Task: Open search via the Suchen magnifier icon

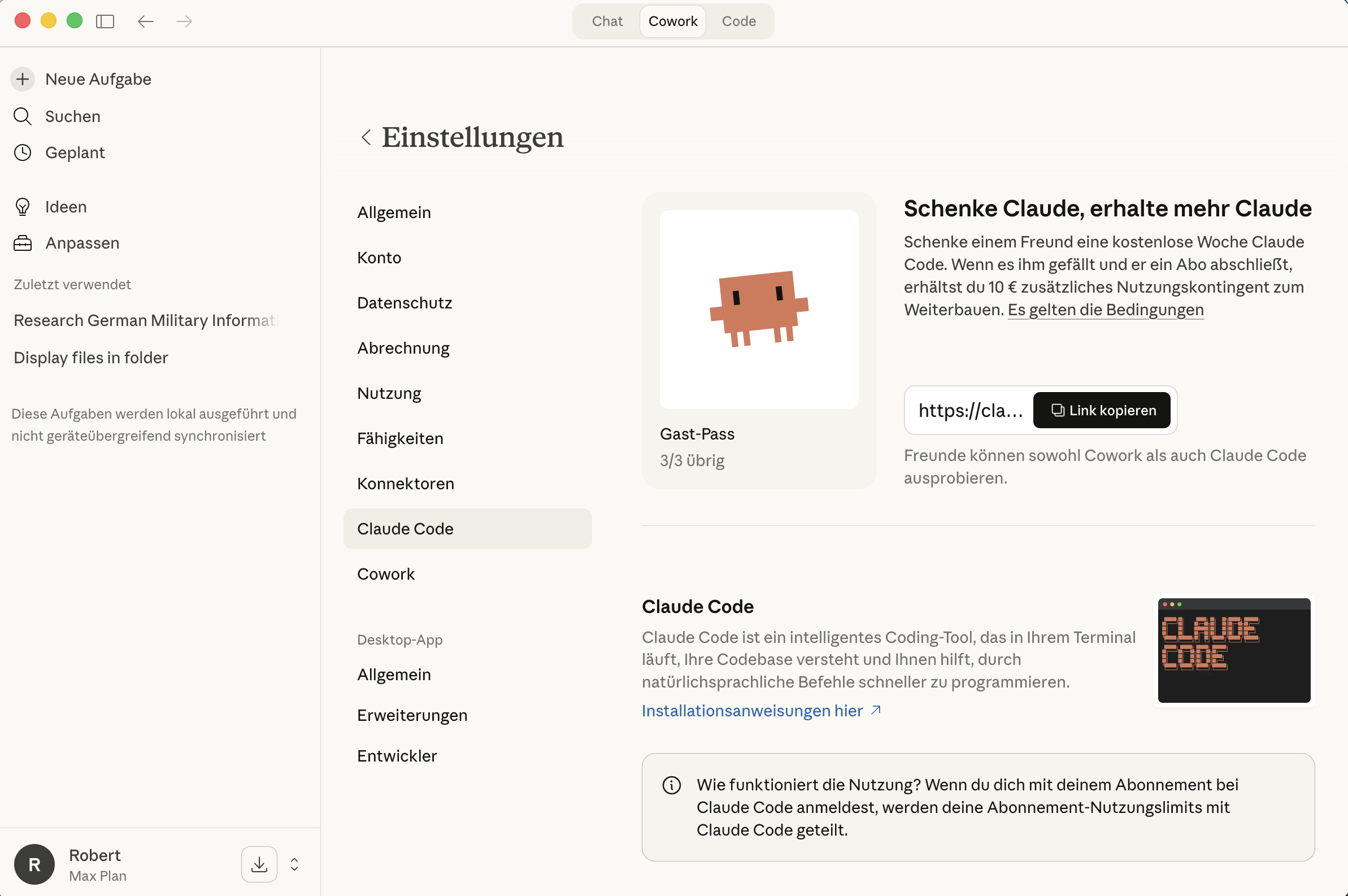Action: point(23,116)
